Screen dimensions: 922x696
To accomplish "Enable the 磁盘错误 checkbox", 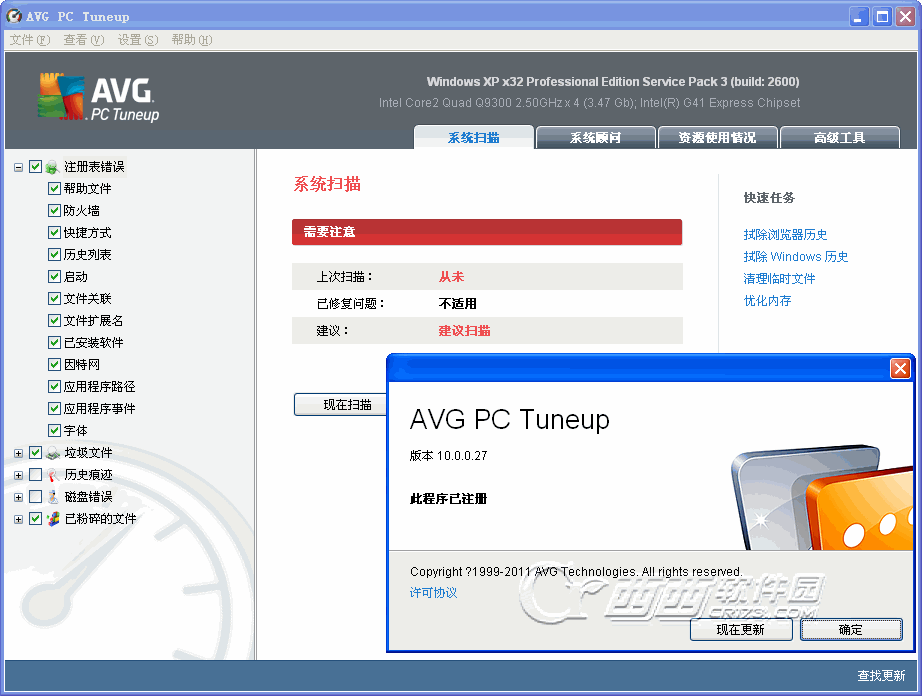I will (x=35, y=496).
